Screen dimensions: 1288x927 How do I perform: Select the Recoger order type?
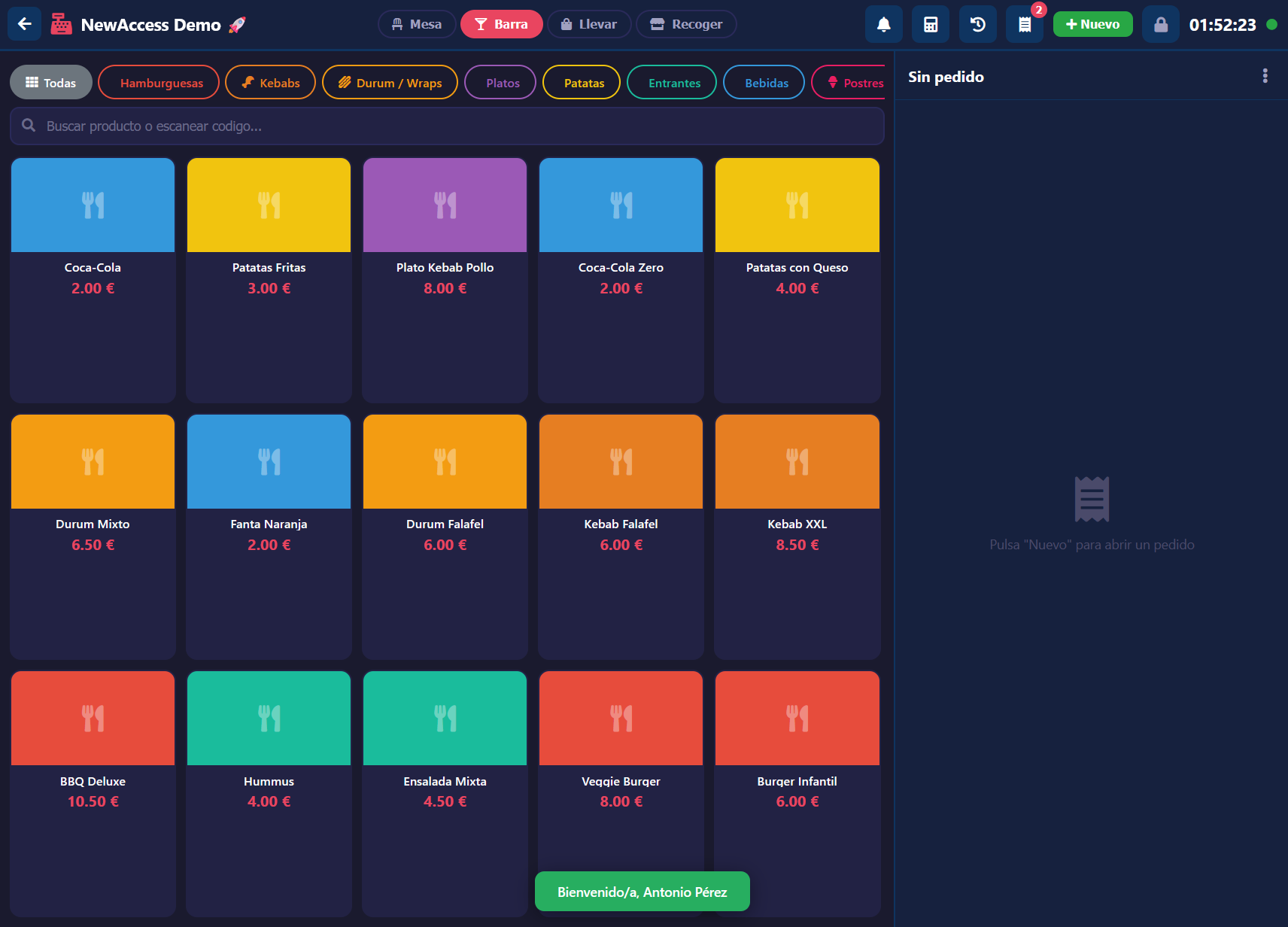(686, 24)
